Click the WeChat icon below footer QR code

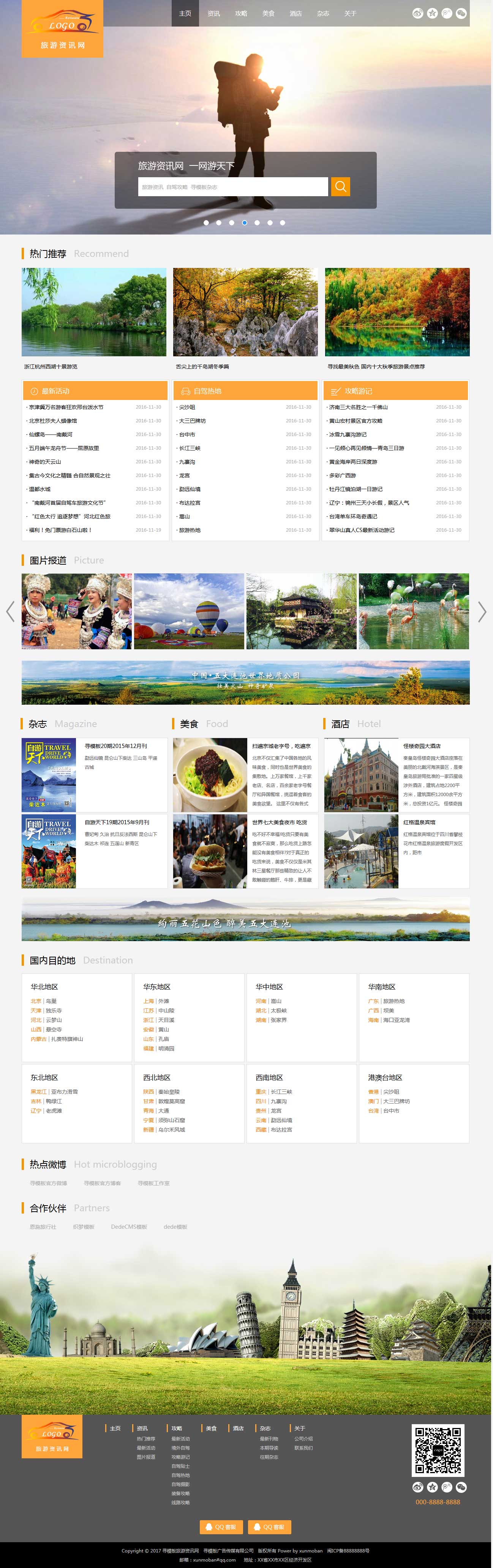[461, 1487]
